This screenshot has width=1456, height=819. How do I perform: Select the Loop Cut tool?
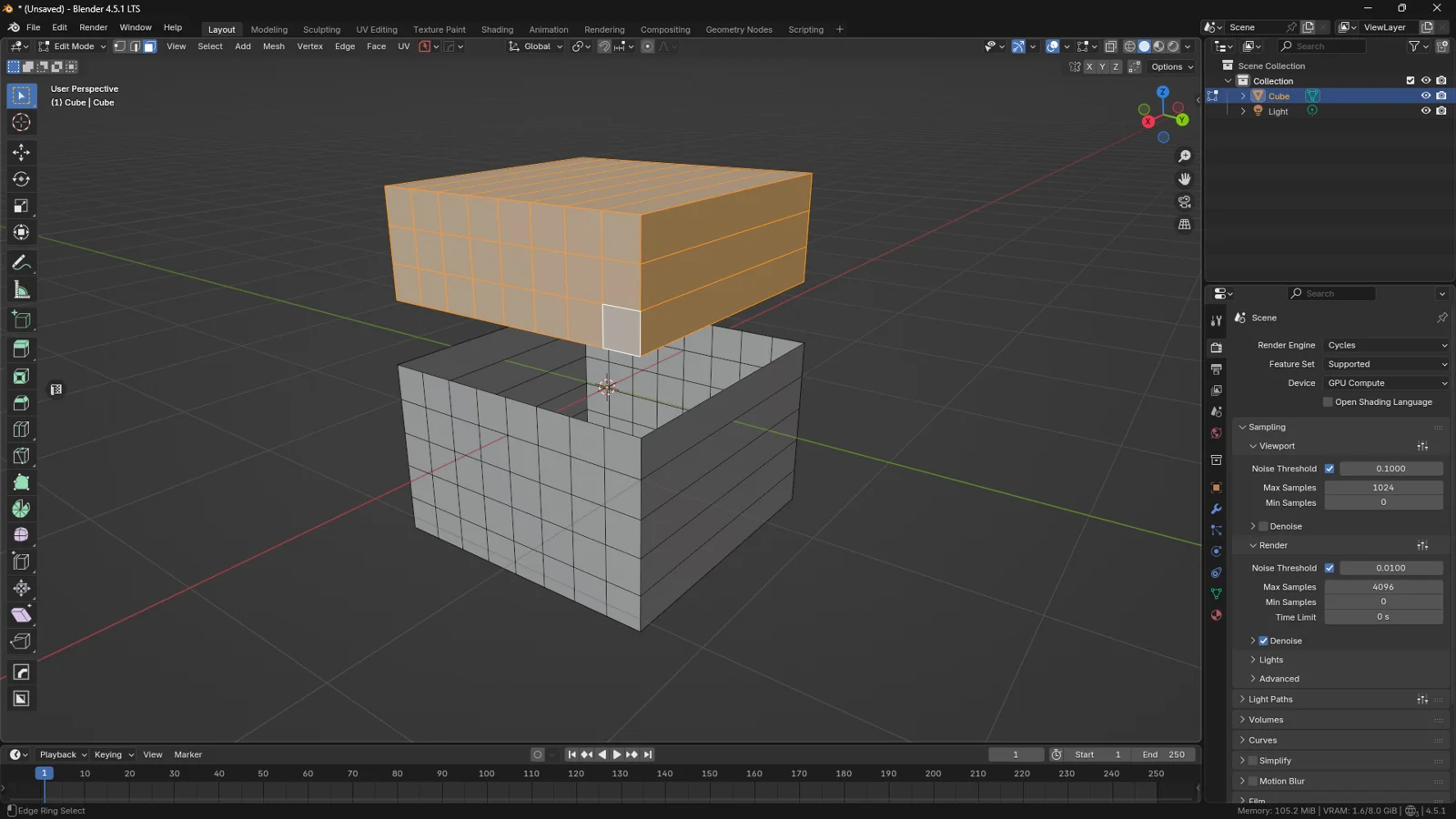coord(21,430)
